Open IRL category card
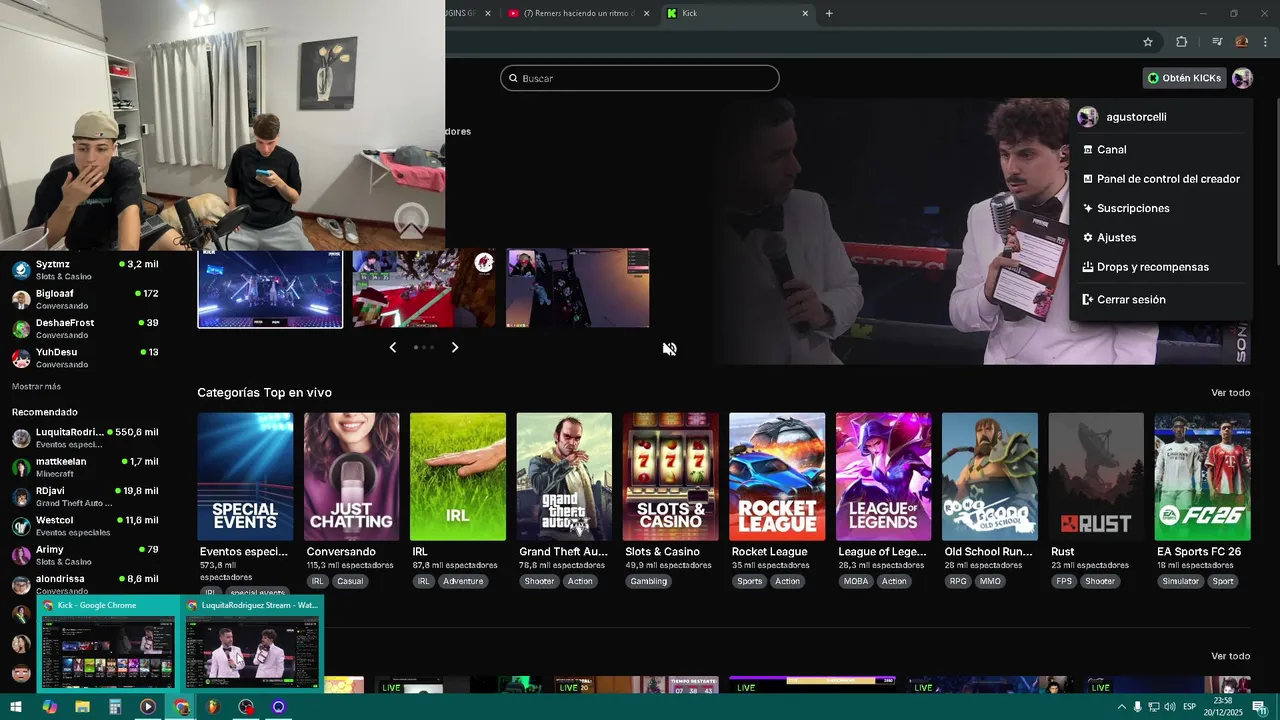 458,477
